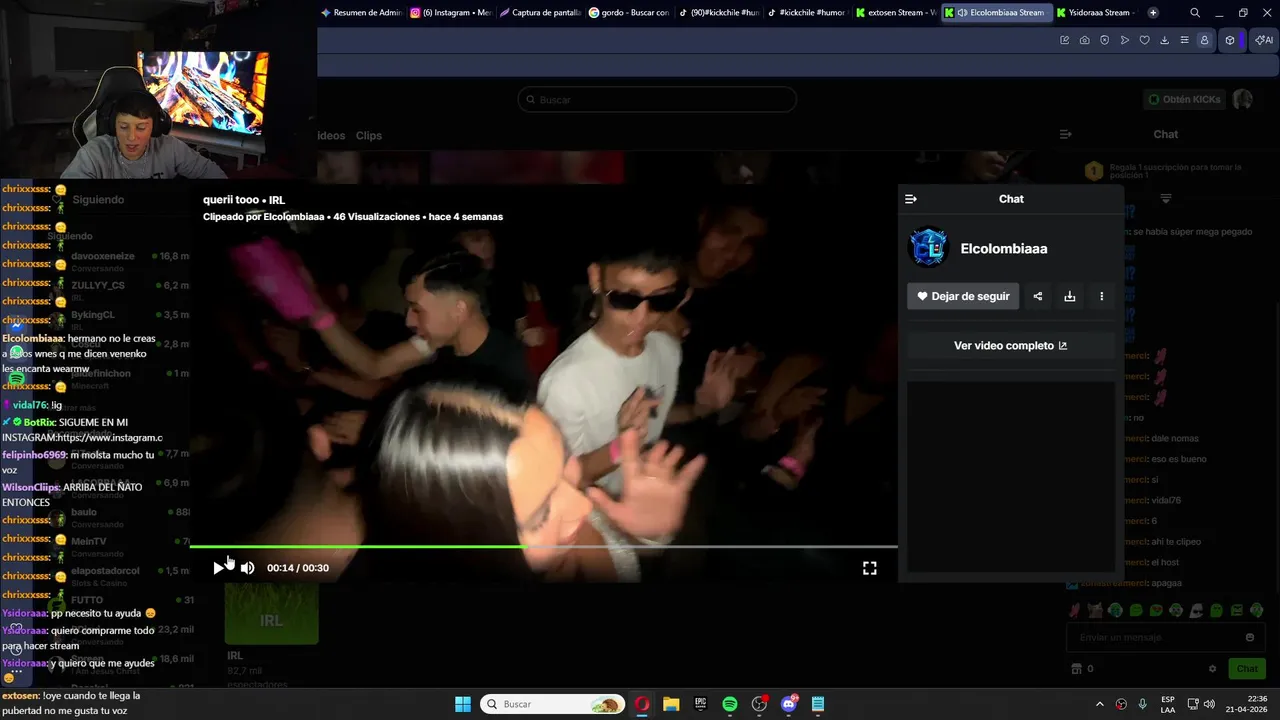The image size is (1280, 720).
Task: Switch to the Instagram browser tab
Action: [x=450, y=13]
